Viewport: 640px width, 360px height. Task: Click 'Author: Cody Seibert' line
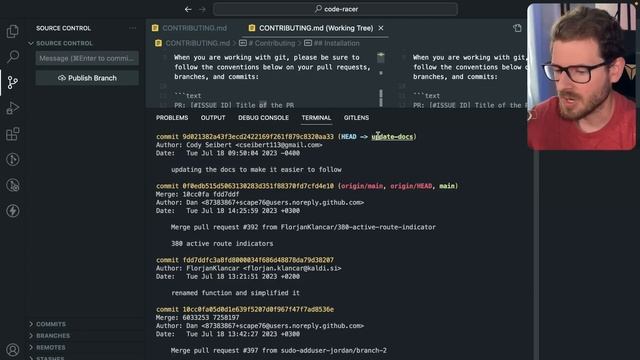pos(239,145)
